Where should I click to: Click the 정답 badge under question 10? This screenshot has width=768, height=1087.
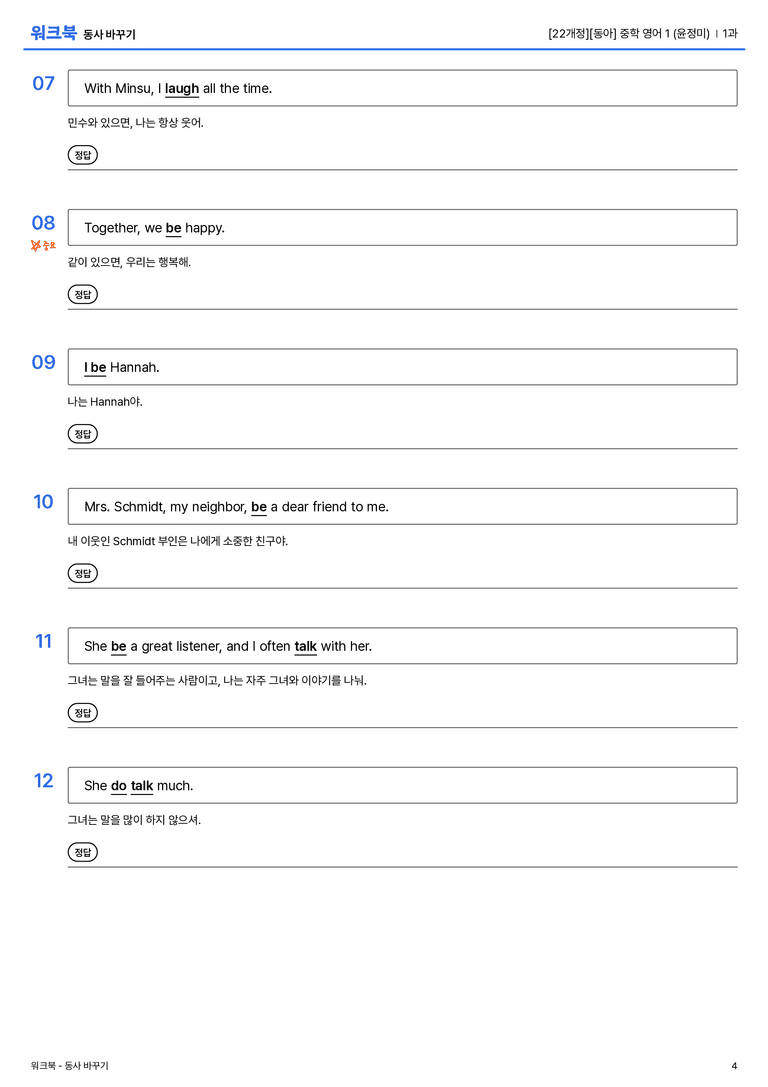tap(82, 573)
